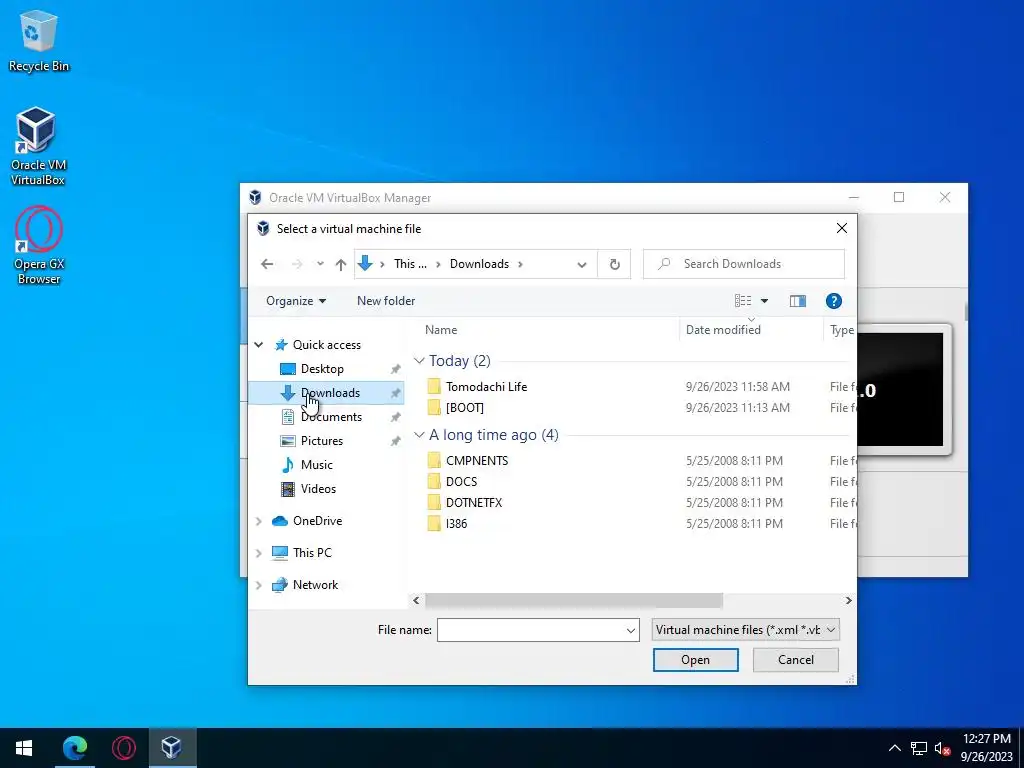Select the [BOOT] folder
1024x768 pixels.
click(x=464, y=408)
